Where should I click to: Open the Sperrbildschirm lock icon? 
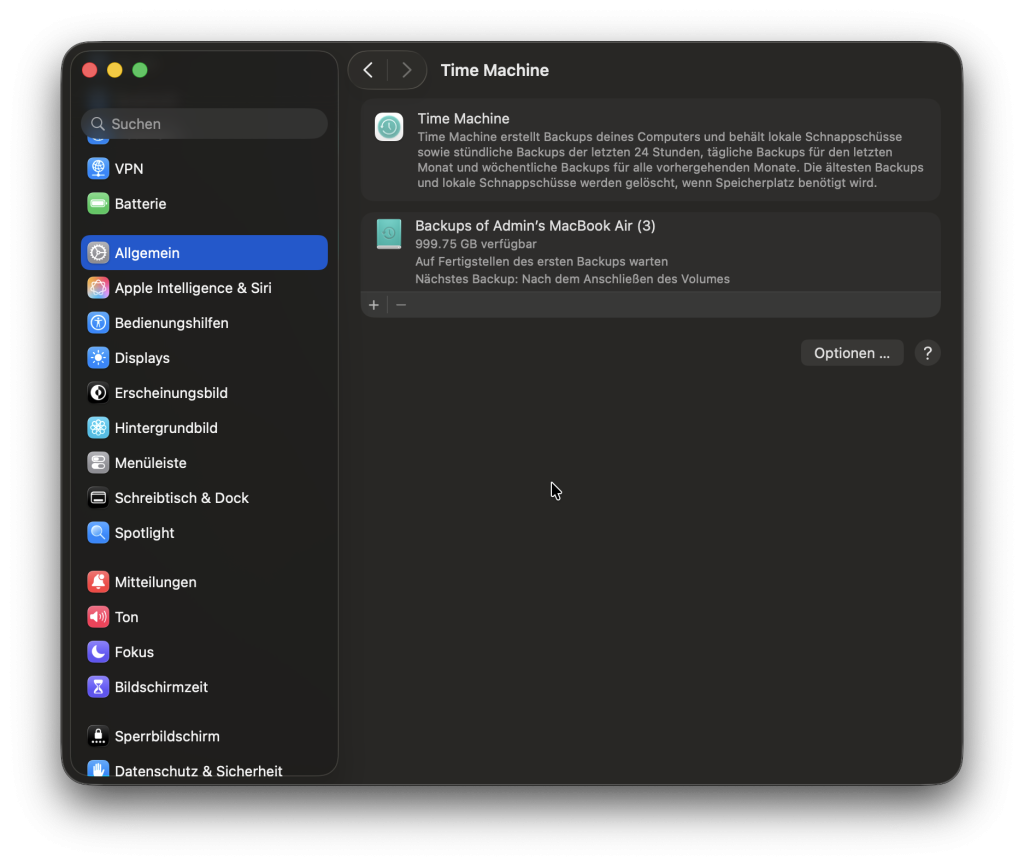point(98,736)
